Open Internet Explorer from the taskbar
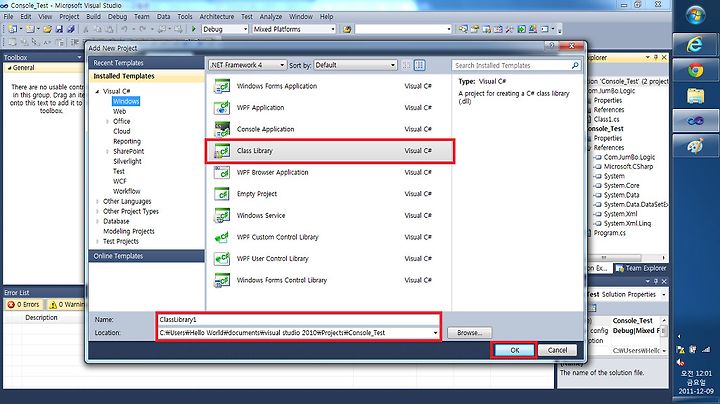This screenshot has height=404, width=720. tap(695, 45)
